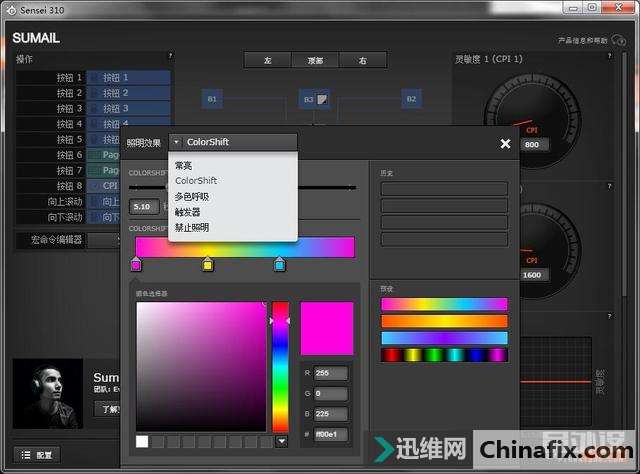Open 产品信息和帮助 product info

591,40
